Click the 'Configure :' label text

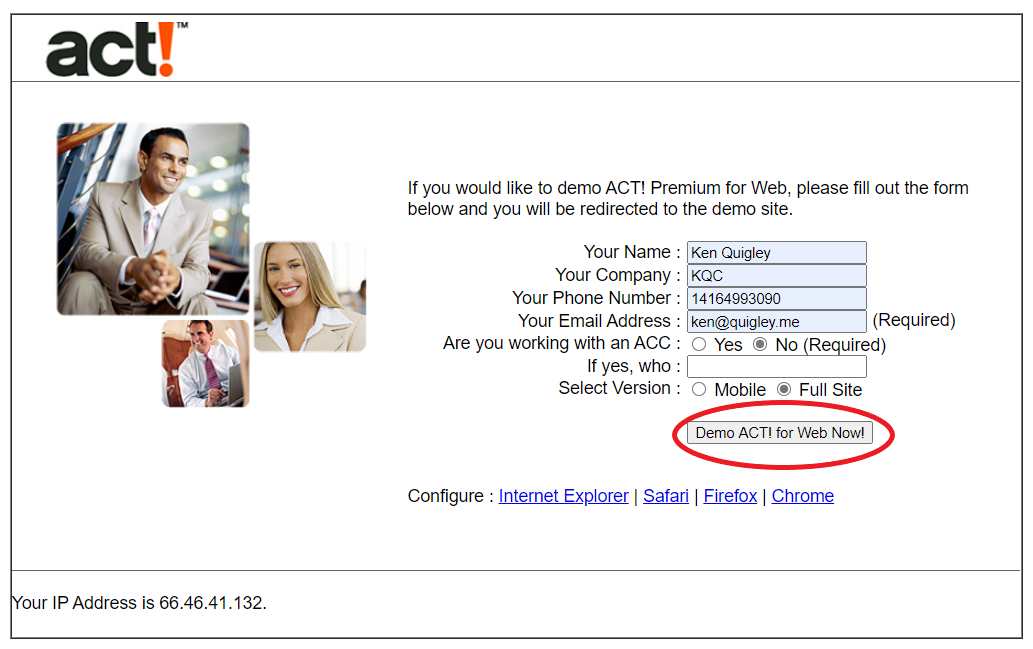click(x=451, y=495)
